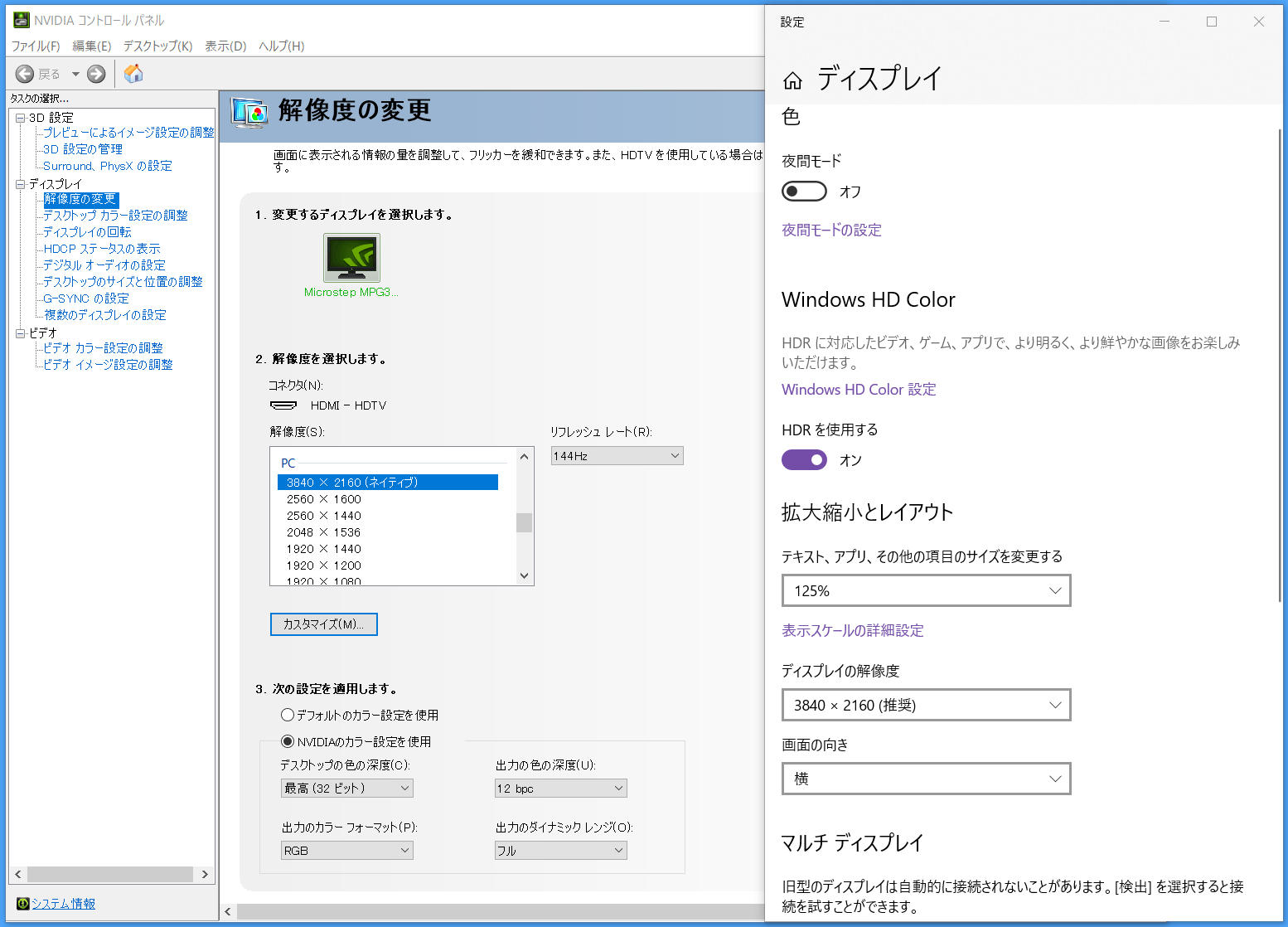Image resolution: width=1288 pixels, height=927 pixels.
Task: Open ビデオ カラー設定の調整 page
Action: pos(103,348)
